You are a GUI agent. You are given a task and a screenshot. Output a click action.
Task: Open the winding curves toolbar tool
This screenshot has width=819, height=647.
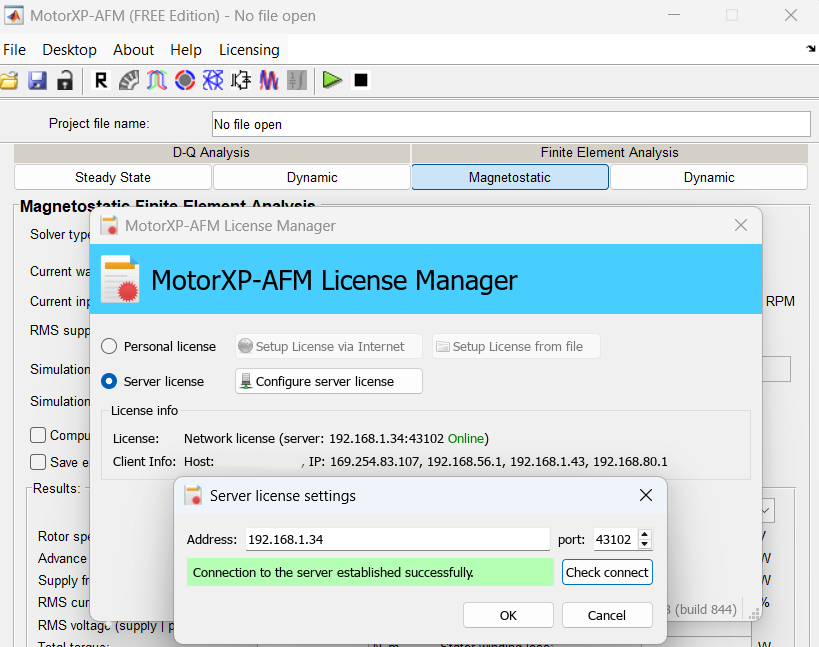click(x=155, y=81)
